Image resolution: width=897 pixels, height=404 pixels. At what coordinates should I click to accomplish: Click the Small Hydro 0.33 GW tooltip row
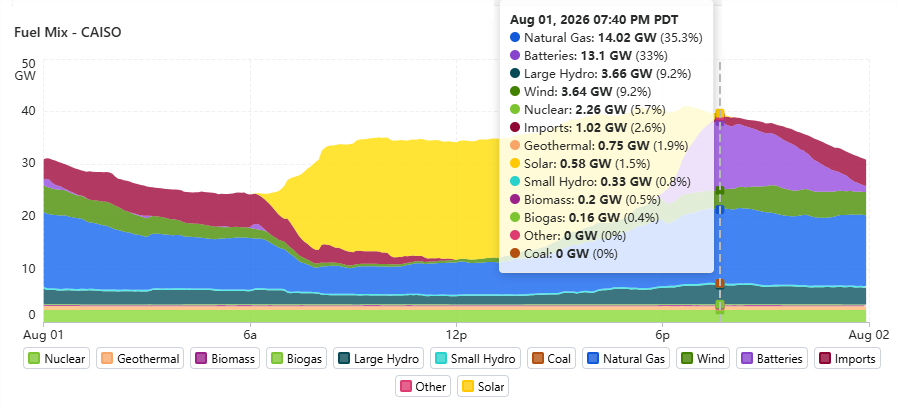[x=600, y=181]
